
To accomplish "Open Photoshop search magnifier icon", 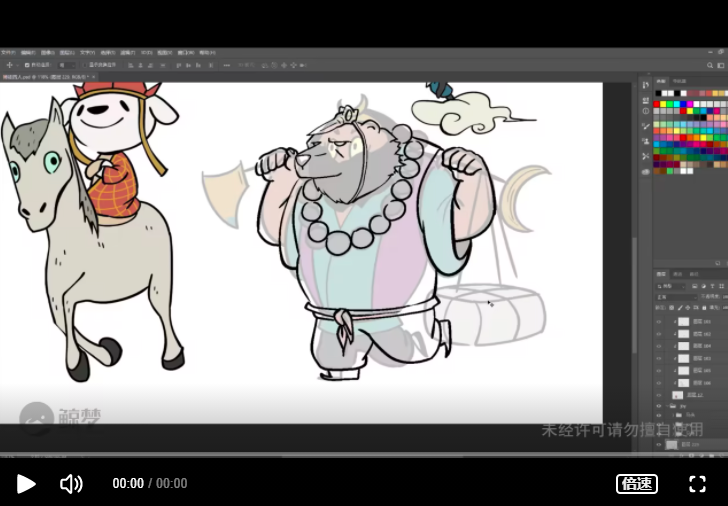I will coord(710,65).
